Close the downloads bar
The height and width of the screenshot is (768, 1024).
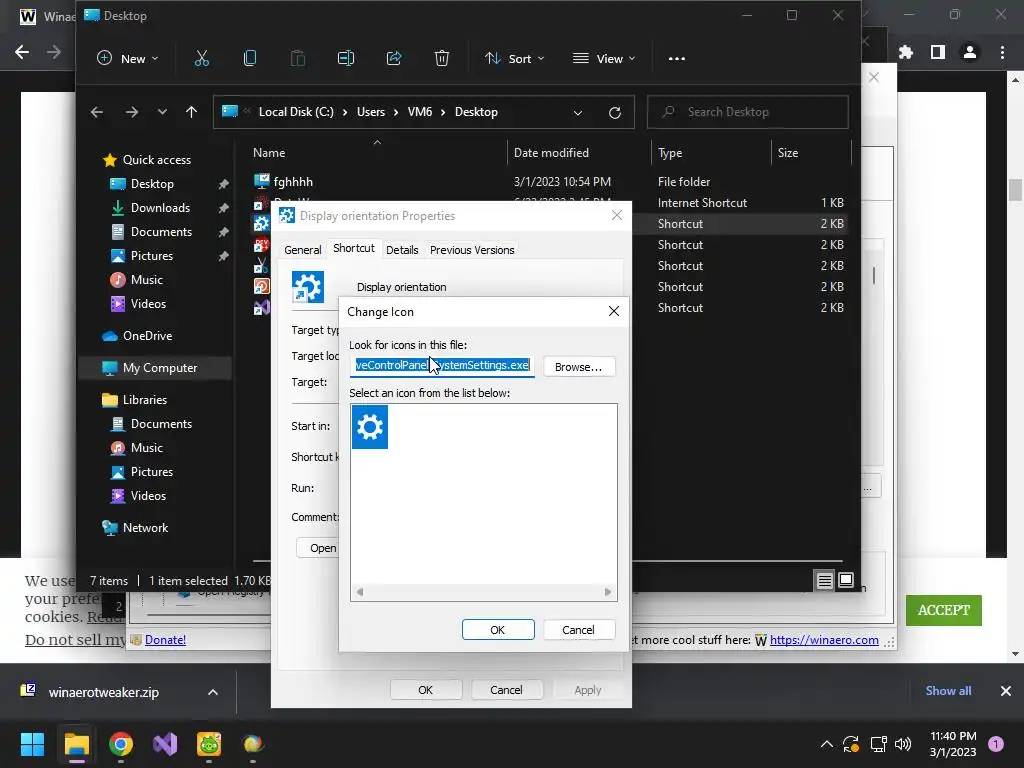pos(1006,691)
